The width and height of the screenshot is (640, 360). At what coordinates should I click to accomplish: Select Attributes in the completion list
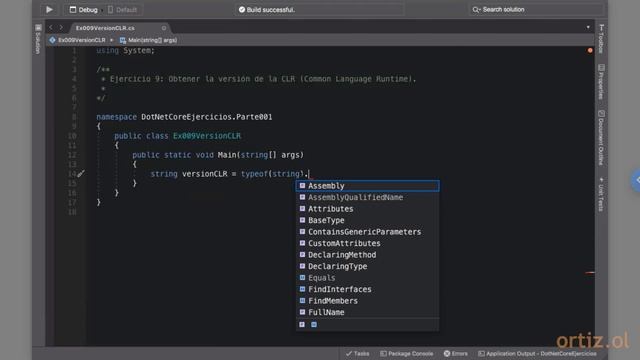[x=367, y=209]
